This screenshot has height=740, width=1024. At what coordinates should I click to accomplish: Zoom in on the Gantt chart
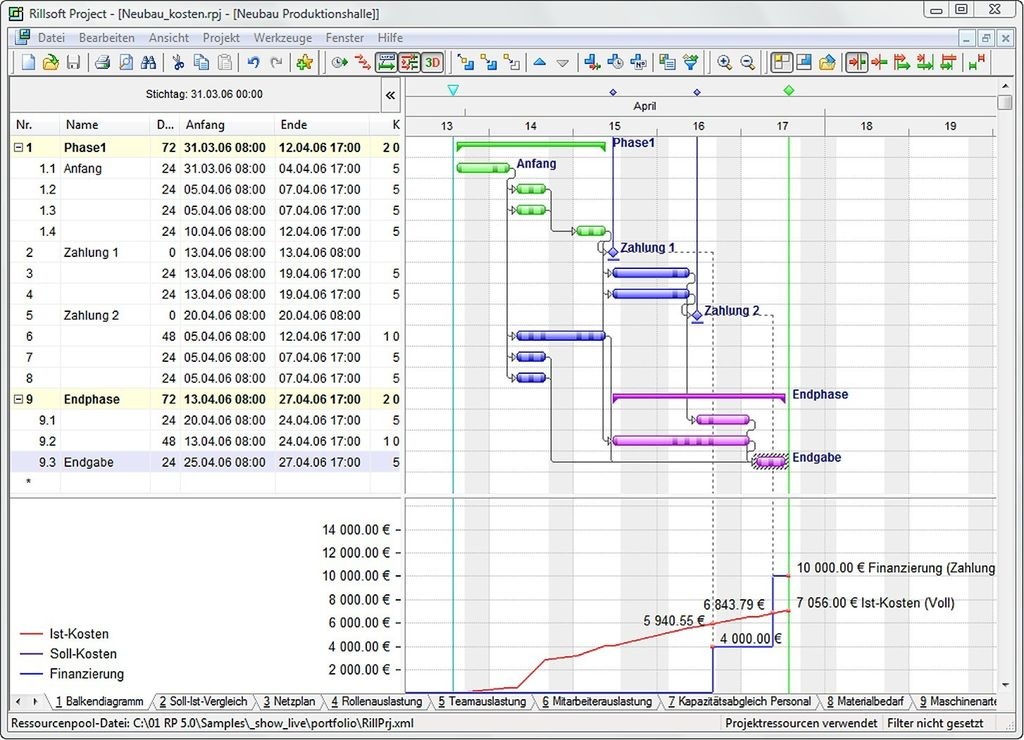pos(723,61)
